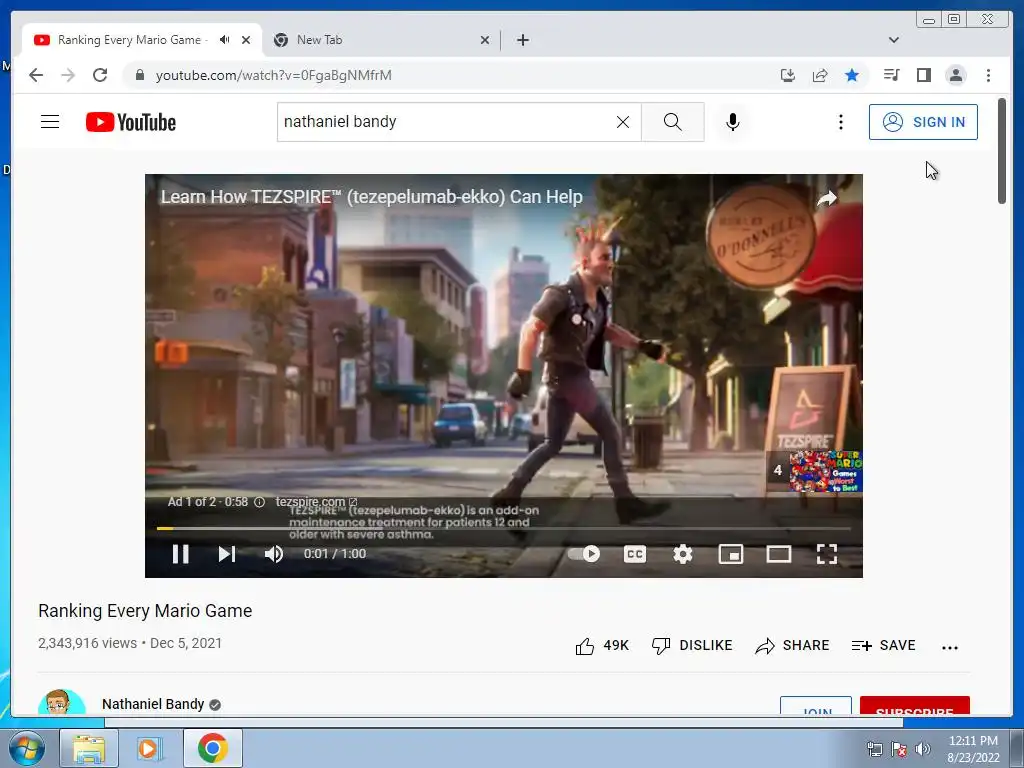The height and width of the screenshot is (768, 1024).
Task: Pause the video with the pause button
Action: coord(180,554)
